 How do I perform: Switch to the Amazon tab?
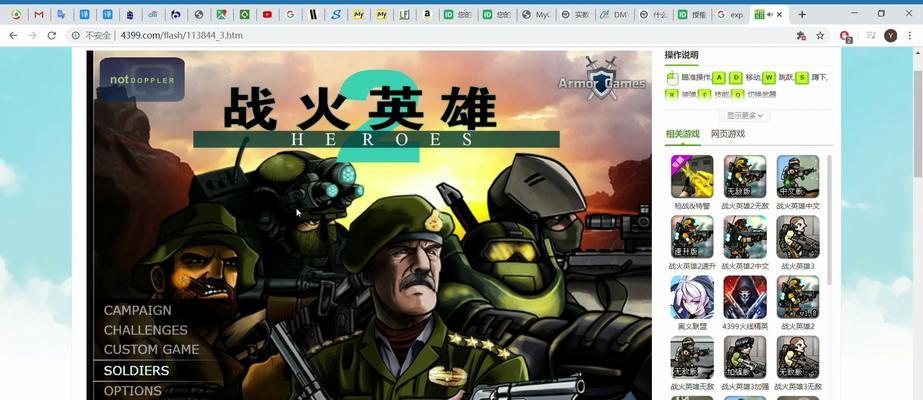pos(427,15)
